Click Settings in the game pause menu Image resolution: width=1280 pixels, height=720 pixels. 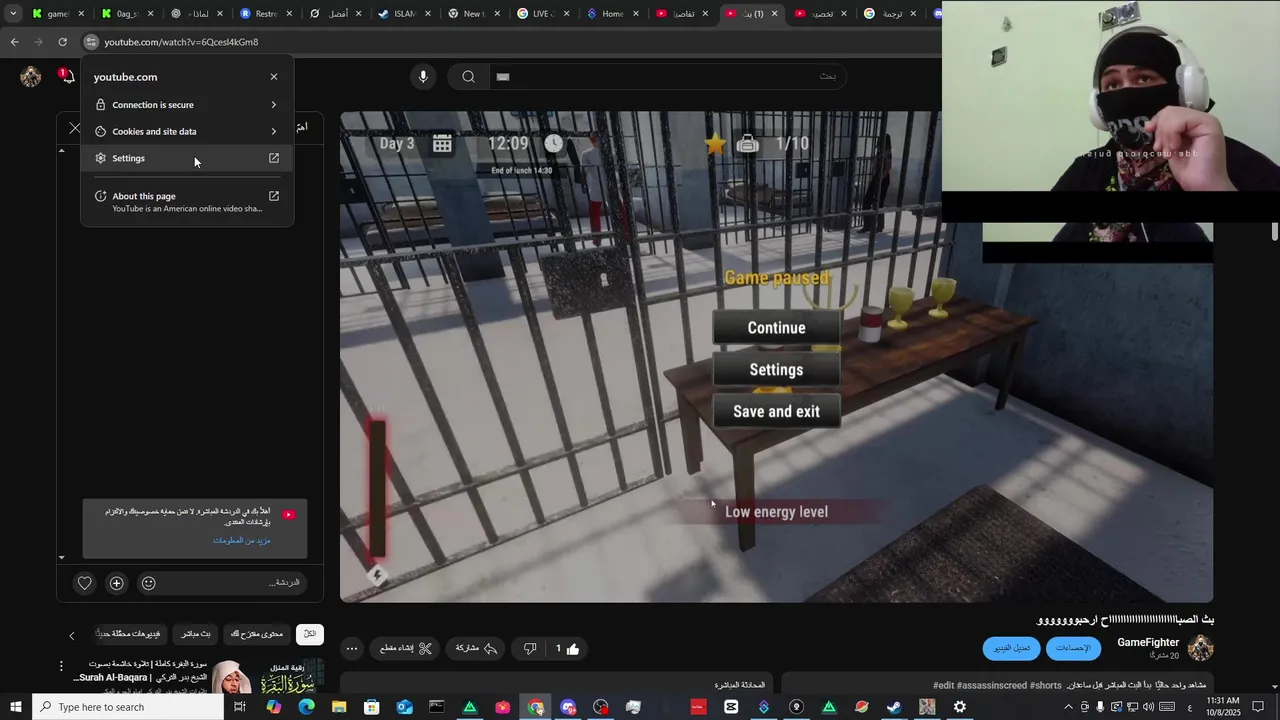point(776,370)
